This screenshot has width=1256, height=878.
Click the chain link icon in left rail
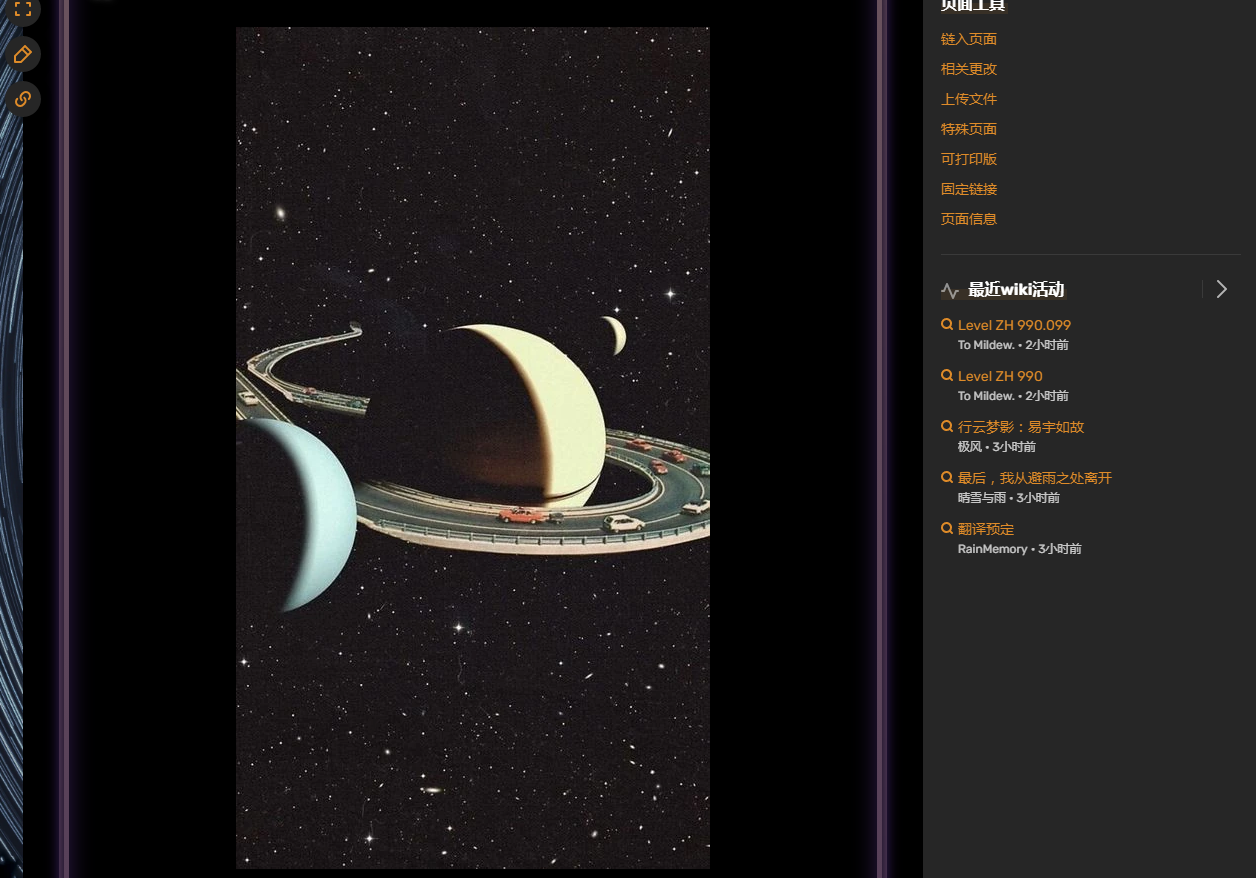(22, 99)
